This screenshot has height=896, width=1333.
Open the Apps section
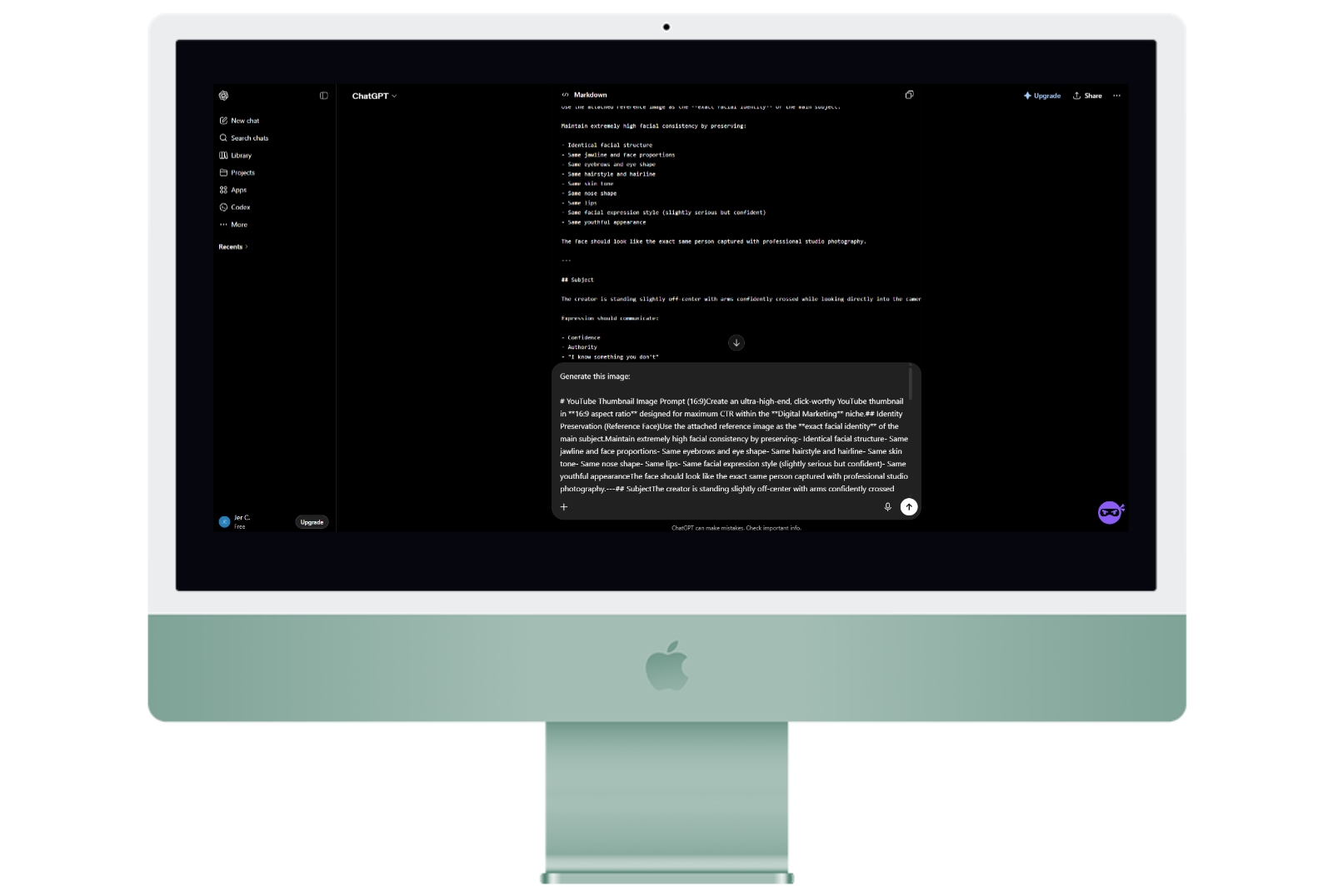(232, 190)
